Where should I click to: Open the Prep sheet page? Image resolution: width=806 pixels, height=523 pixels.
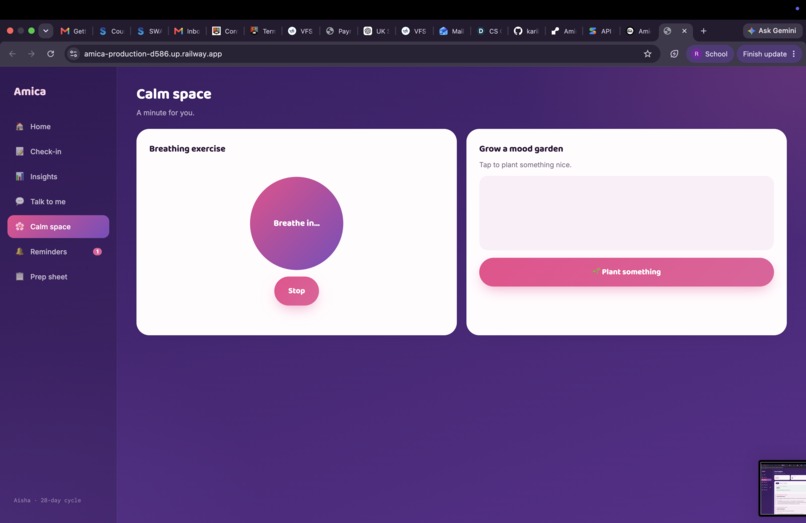58,277
